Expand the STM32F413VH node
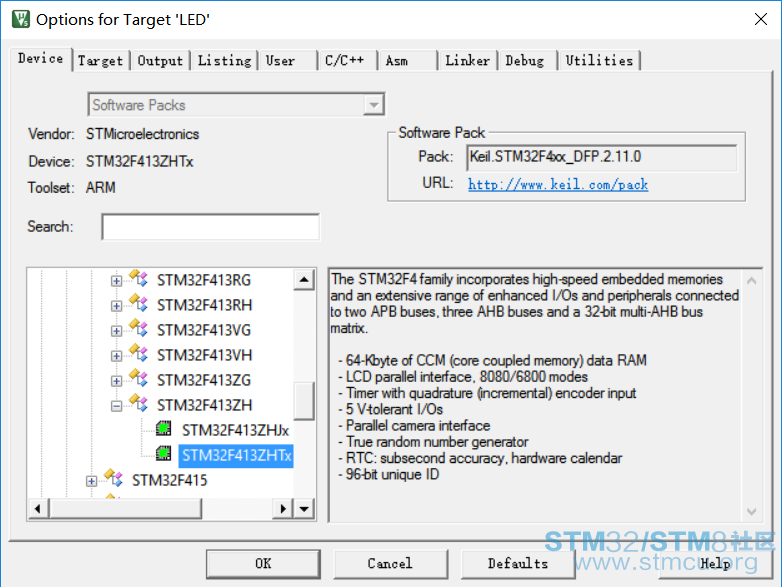Viewport: 782px width, 587px height. pyautogui.click(x=116, y=356)
